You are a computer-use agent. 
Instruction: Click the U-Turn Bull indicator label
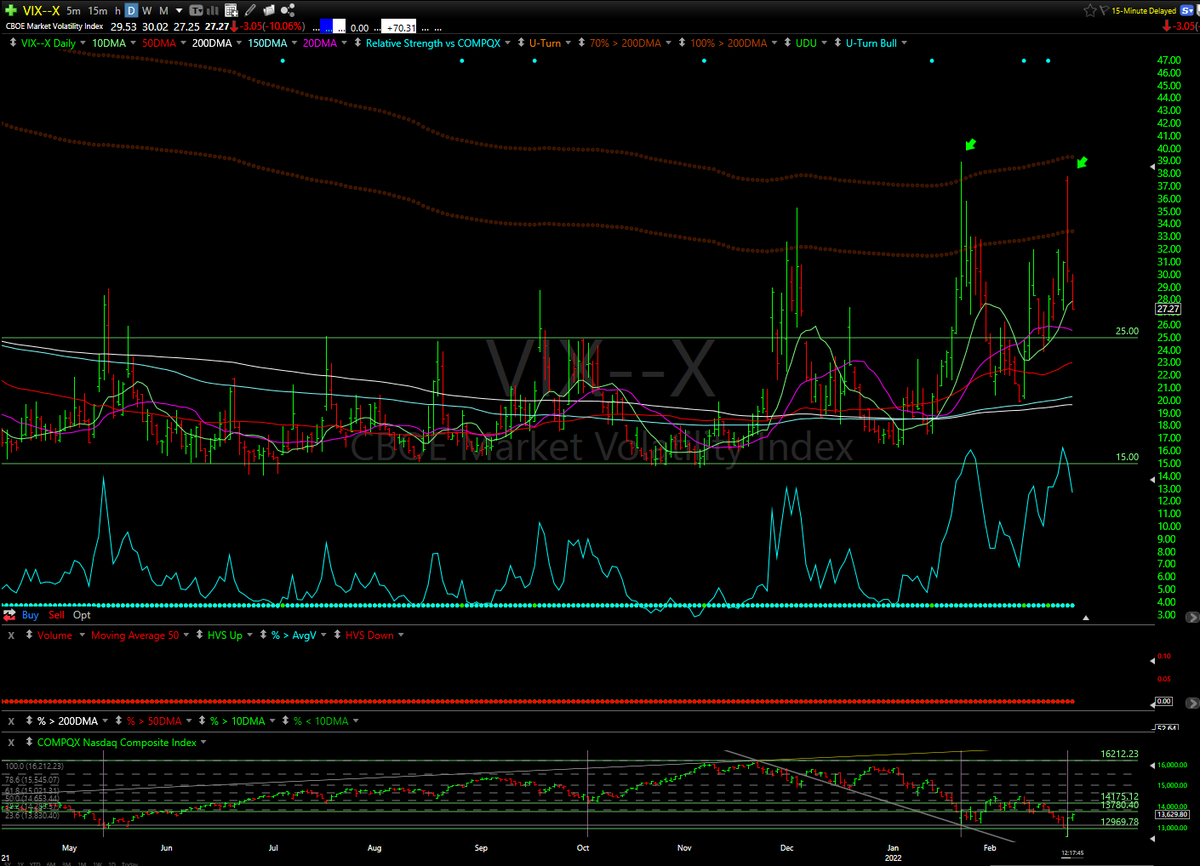[871, 44]
